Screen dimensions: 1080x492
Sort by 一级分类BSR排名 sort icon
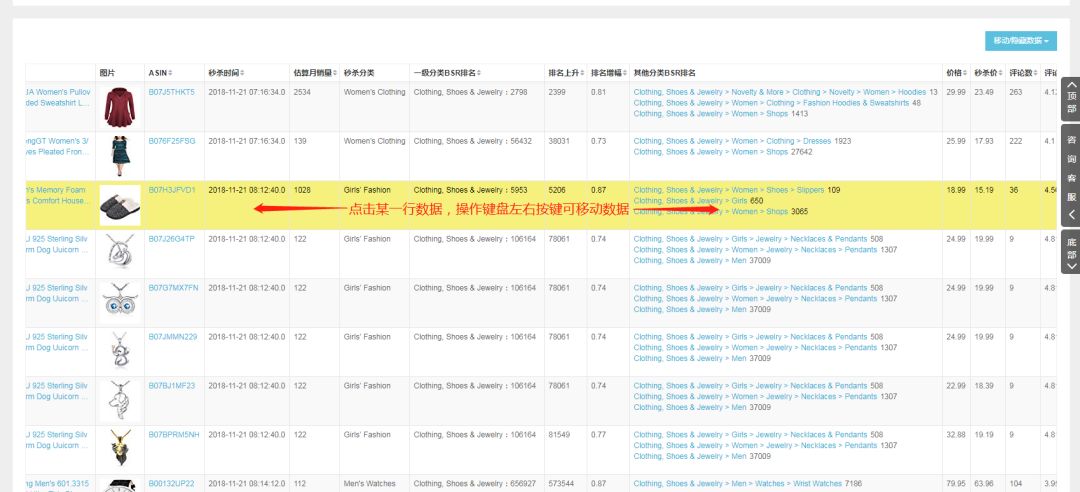click(x=479, y=73)
